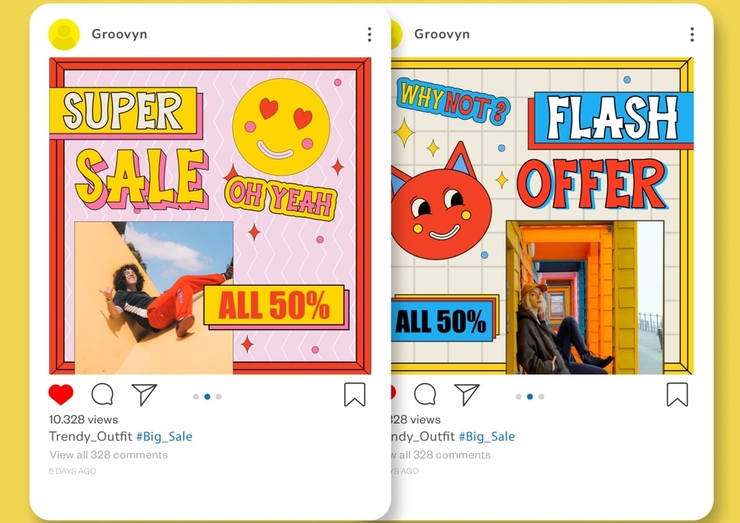740x523 pixels.
Task: View all 328 comments on right post
Action: tap(441, 455)
